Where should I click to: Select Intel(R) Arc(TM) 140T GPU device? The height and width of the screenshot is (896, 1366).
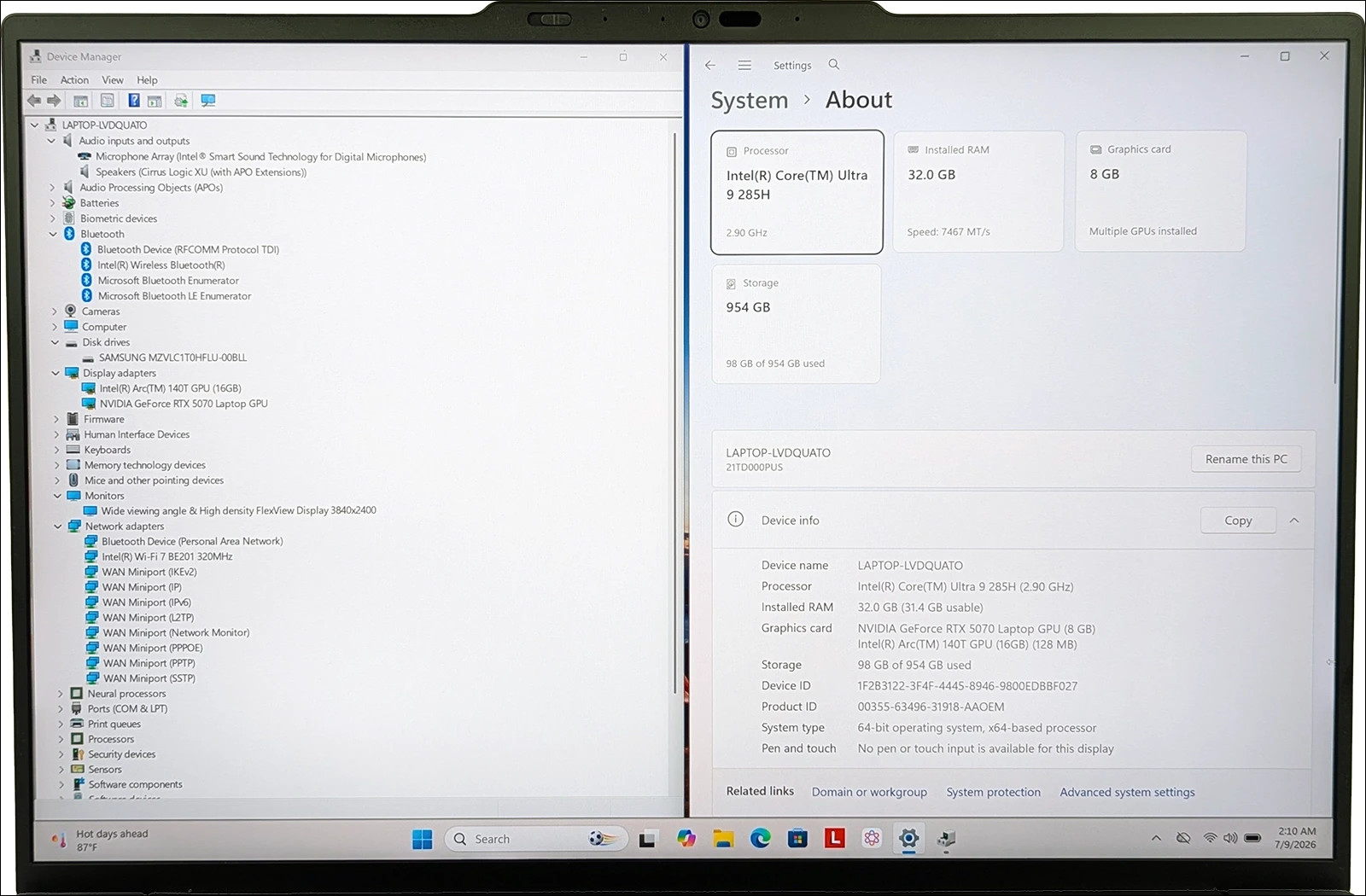click(170, 388)
